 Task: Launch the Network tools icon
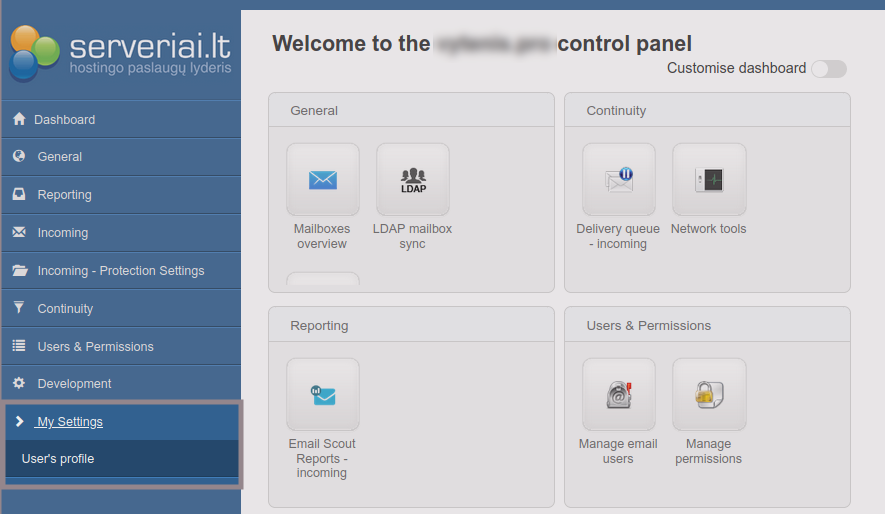708,180
